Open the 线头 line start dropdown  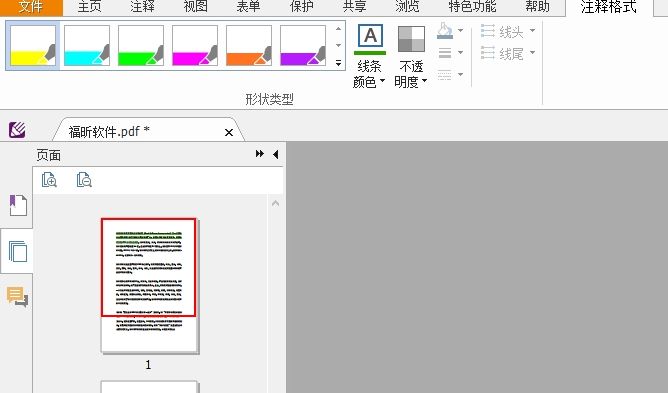point(508,31)
